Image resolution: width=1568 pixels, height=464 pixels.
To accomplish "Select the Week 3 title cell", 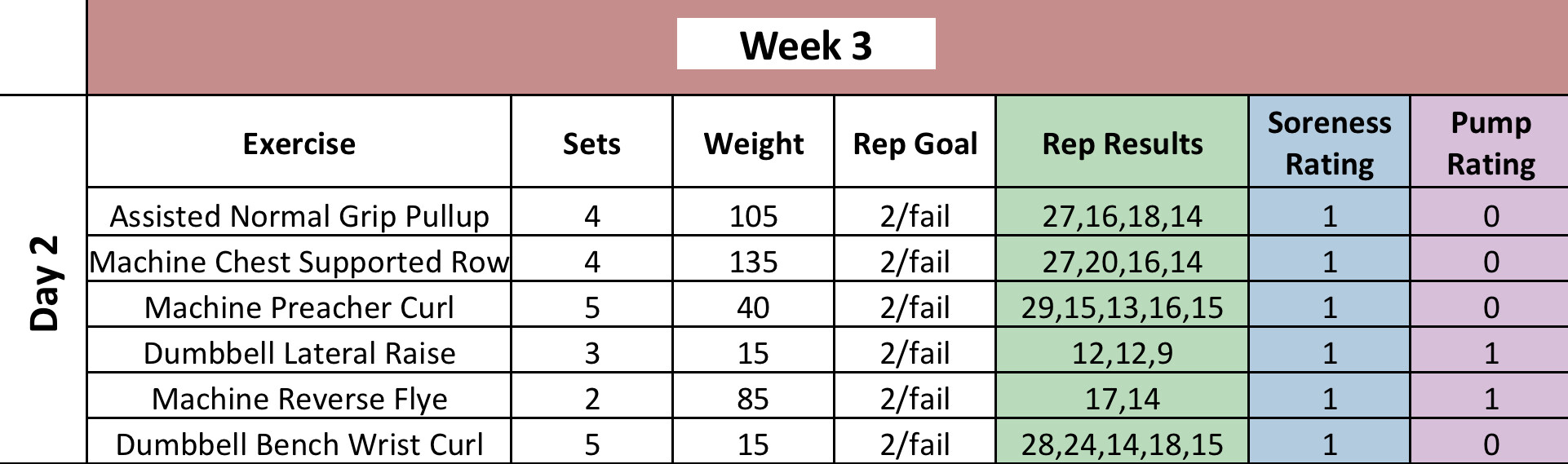I will click(806, 45).
